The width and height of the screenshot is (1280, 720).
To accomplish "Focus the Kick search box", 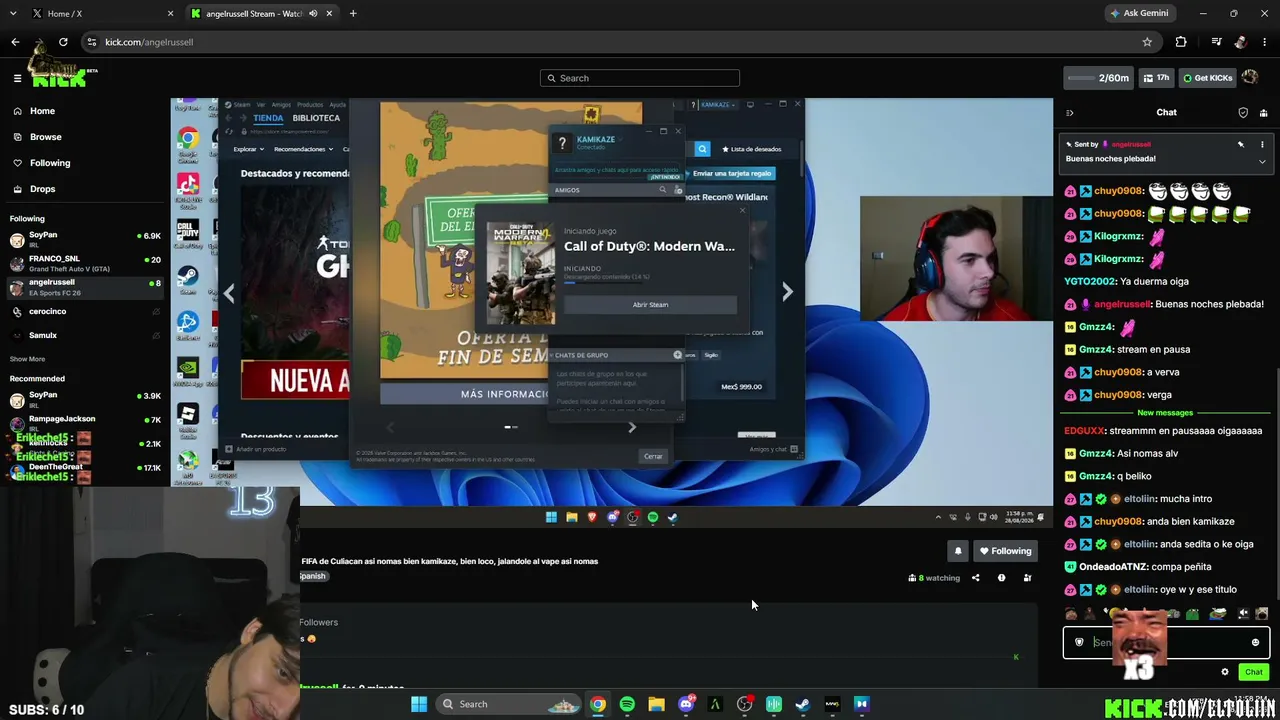I will click(x=640, y=78).
